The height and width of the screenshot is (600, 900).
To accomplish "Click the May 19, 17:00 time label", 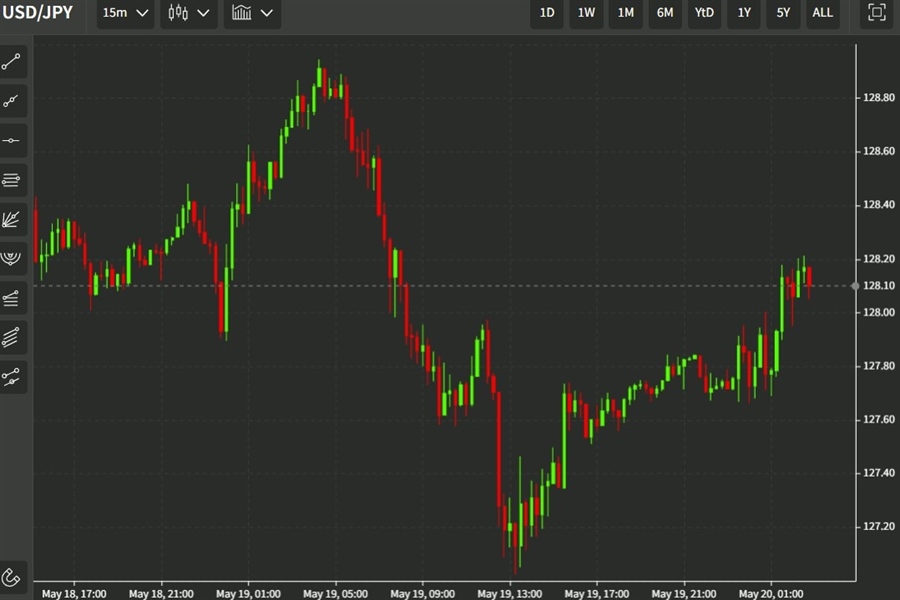I will point(597,594).
